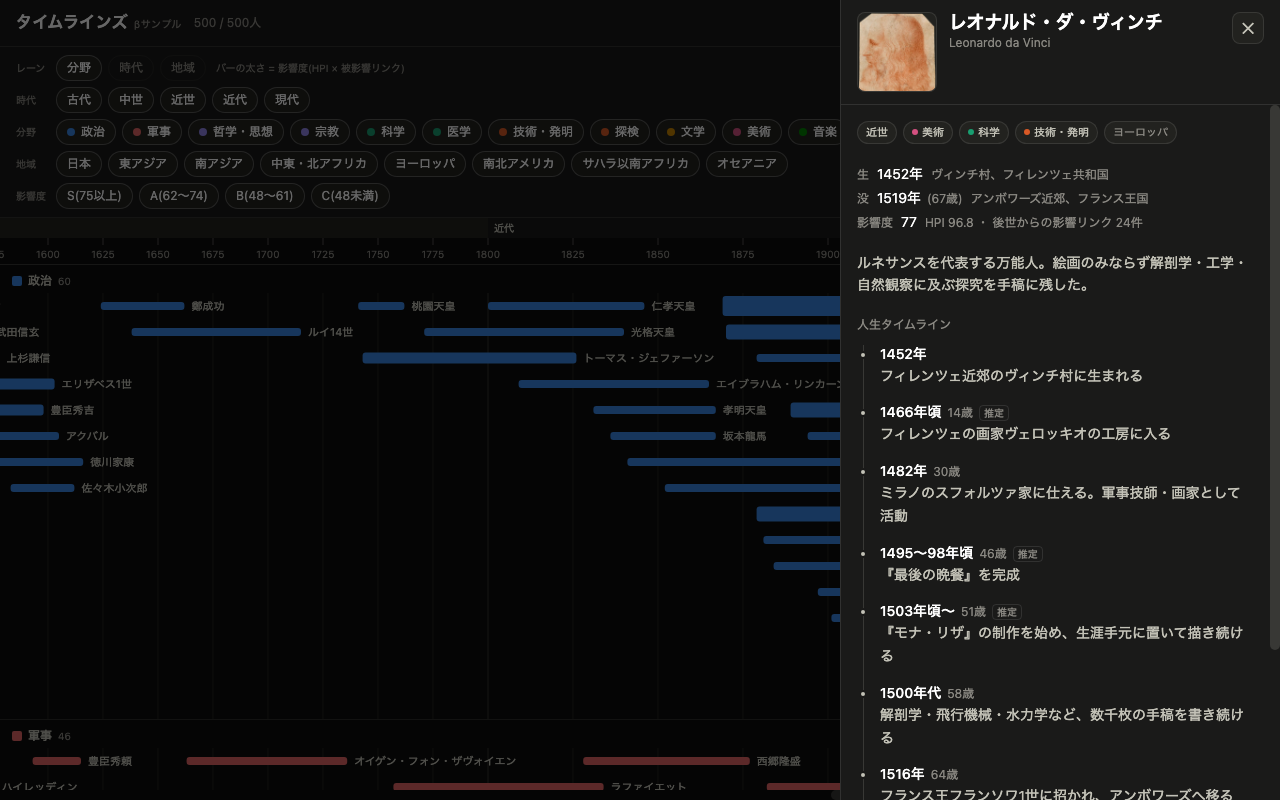Toggle the 近代 era filter
Image resolution: width=1280 pixels, height=800 pixels.
(235, 100)
